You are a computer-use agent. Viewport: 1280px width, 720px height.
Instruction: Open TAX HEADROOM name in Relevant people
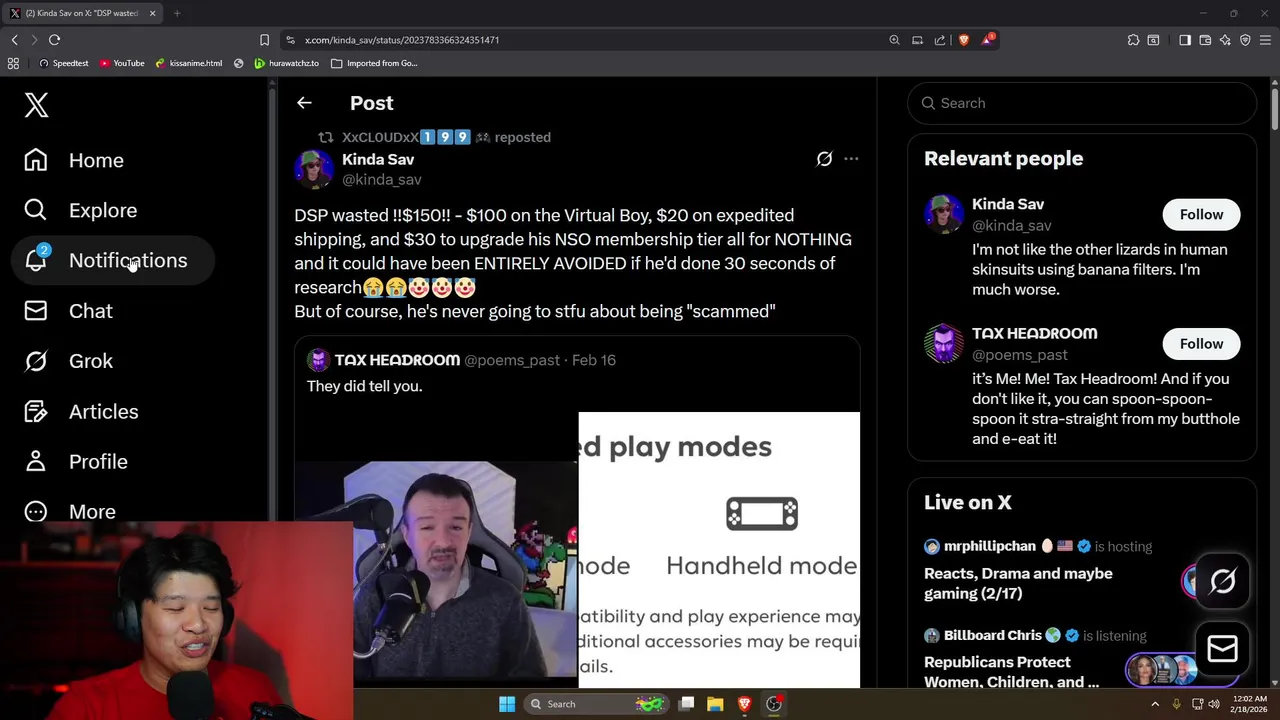(x=1034, y=333)
